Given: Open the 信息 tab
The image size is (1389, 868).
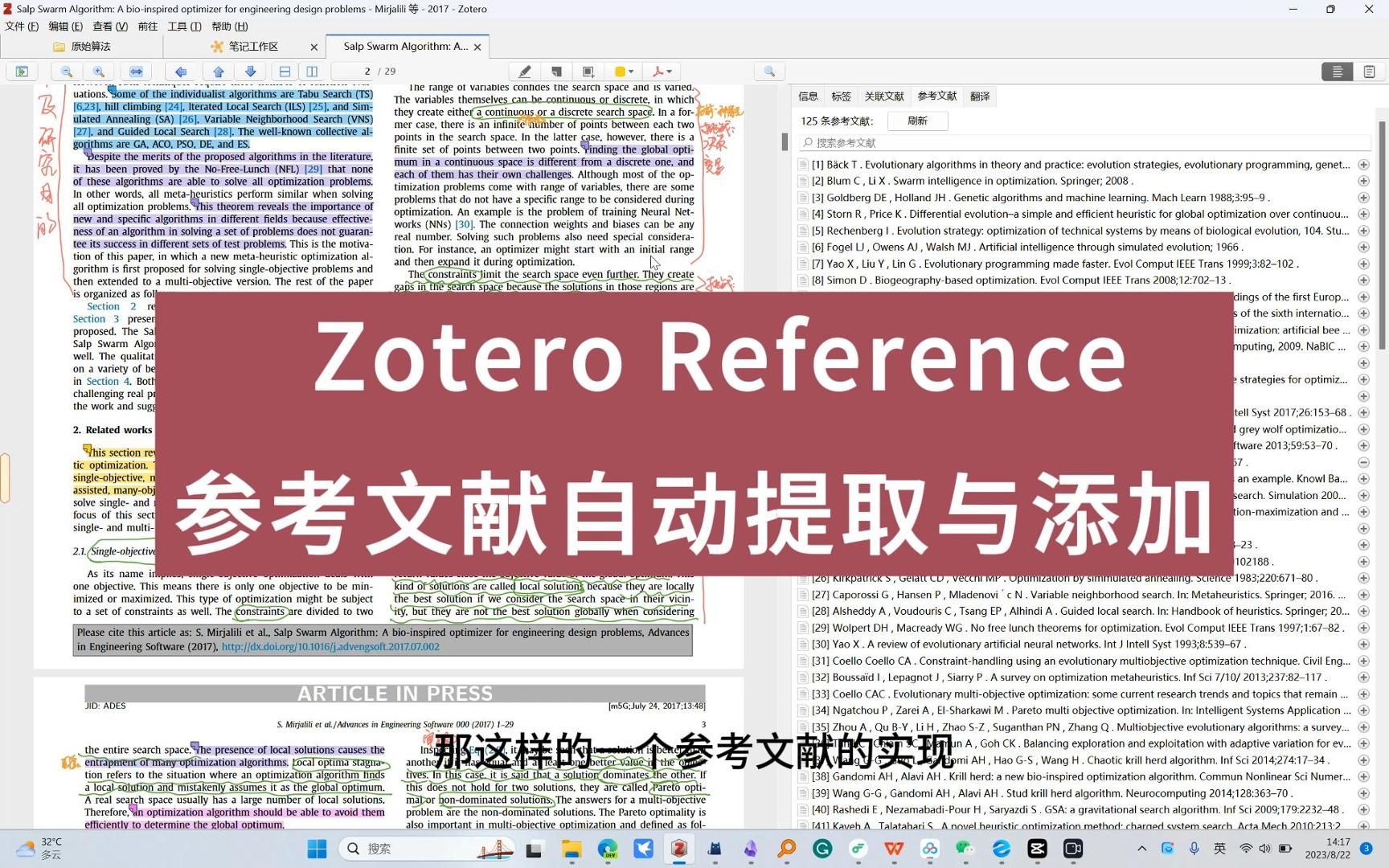Looking at the screenshot, I should pyautogui.click(x=808, y=96).
